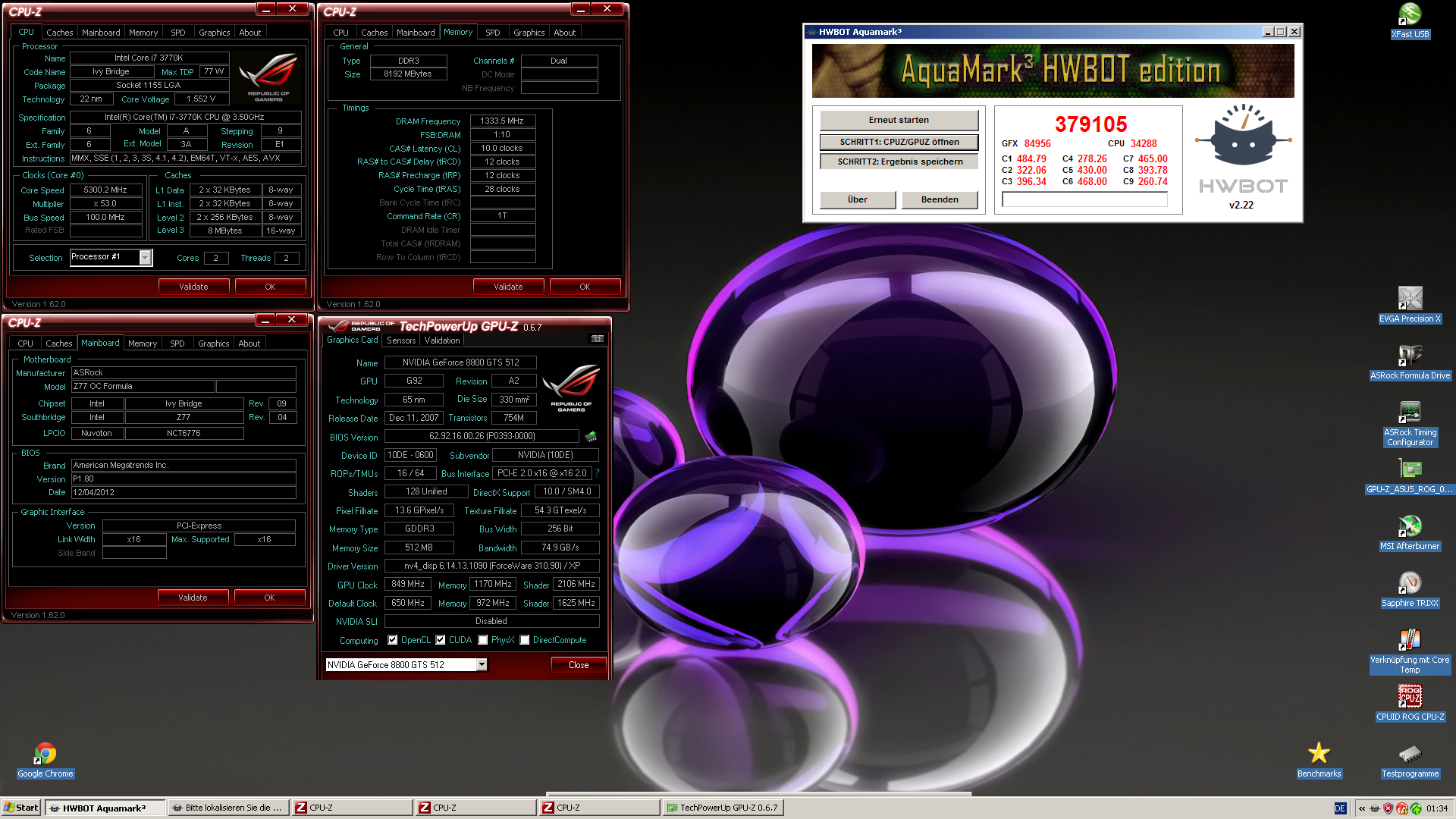This screenshot has height=819, width=1456.
Task: Click the empty field below Aquamark scores
Action: (x=1084, y=199)
